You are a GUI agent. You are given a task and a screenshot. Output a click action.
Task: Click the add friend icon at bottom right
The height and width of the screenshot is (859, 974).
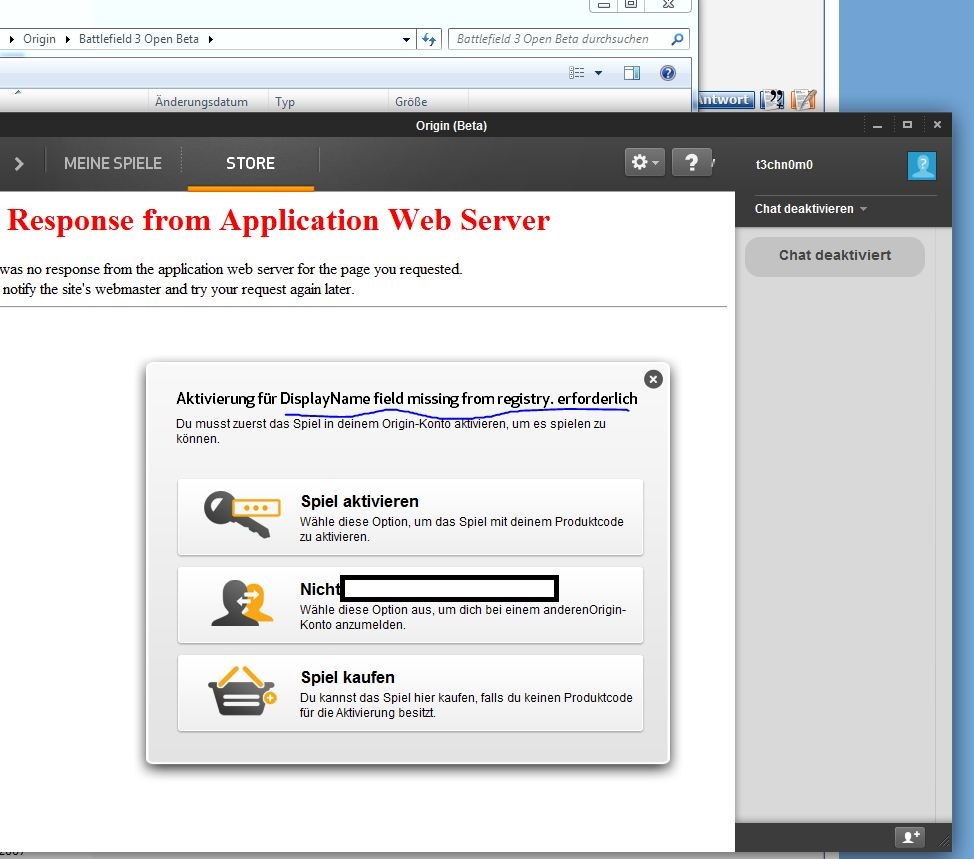coord(910,837)
